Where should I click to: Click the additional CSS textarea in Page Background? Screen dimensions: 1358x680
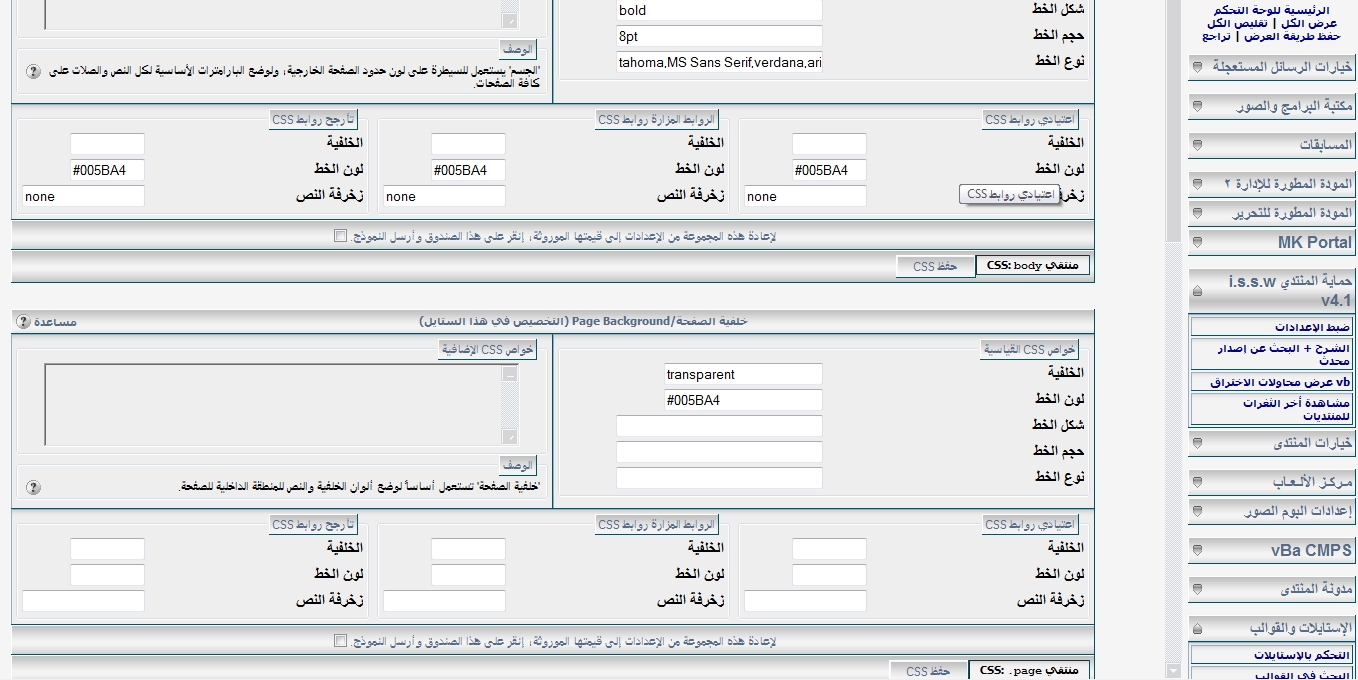(x=273, y=404)
